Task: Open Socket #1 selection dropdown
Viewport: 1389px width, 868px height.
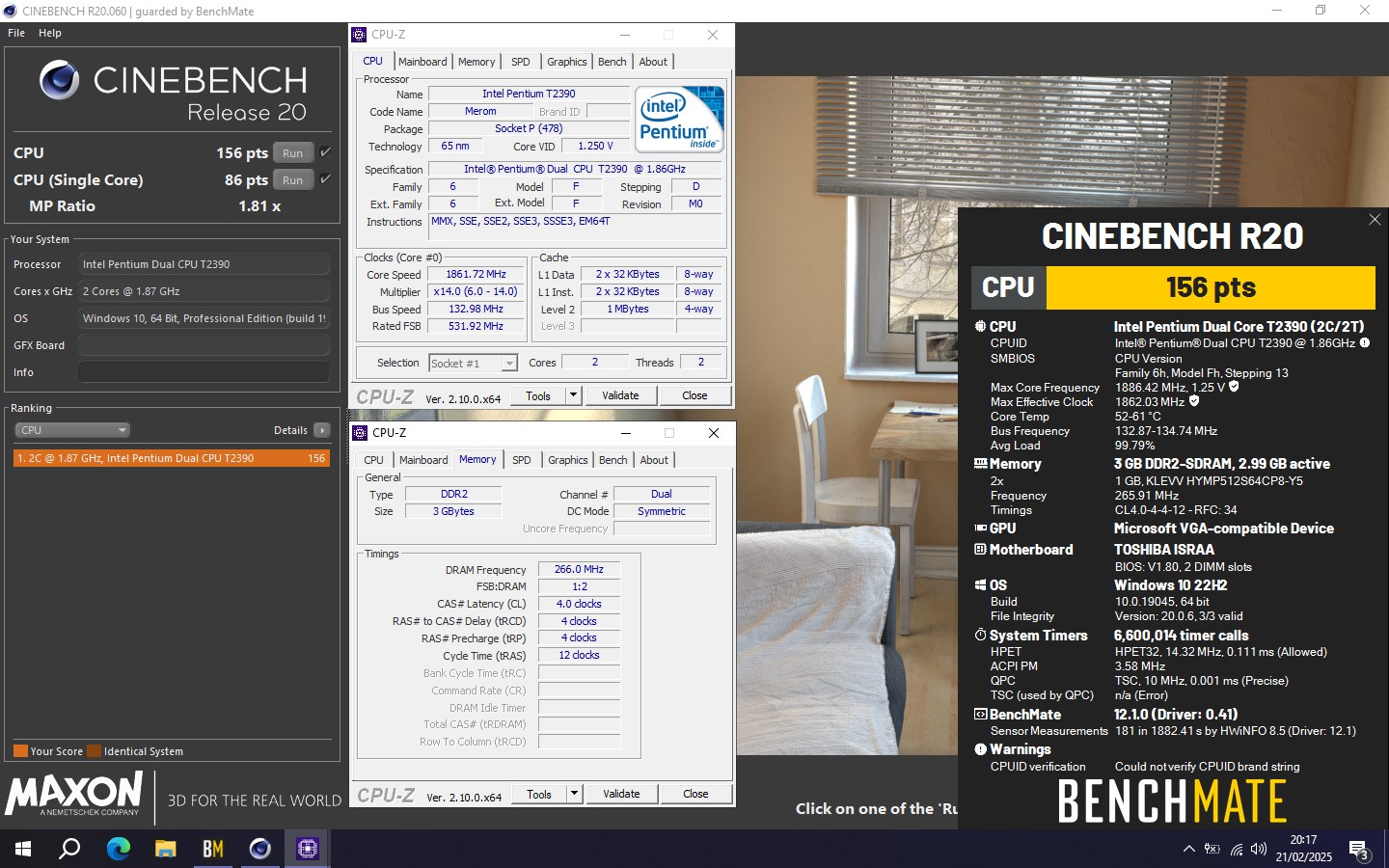Action: click(x=509, y=364)
